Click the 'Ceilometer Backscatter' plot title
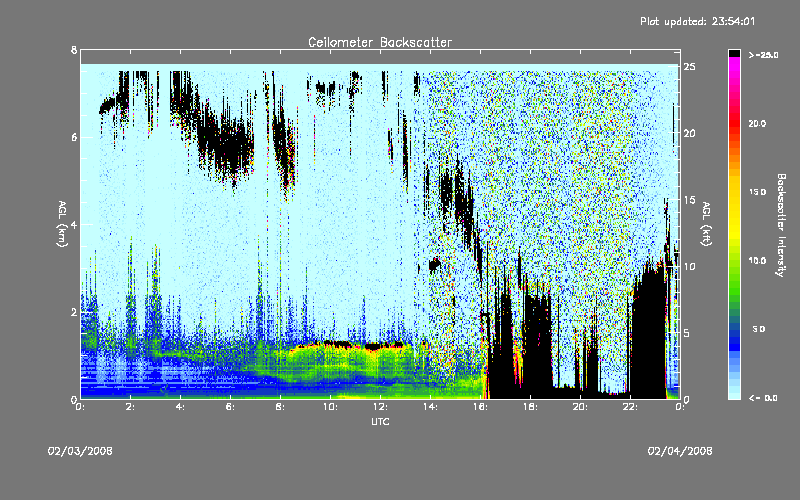The height and width of the screenshot is (500, 800). 380,42
